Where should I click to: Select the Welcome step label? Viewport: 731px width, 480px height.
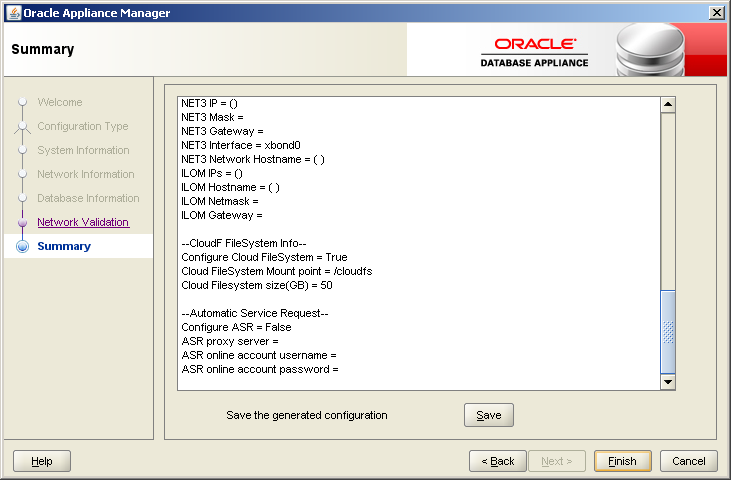(60, 102)
